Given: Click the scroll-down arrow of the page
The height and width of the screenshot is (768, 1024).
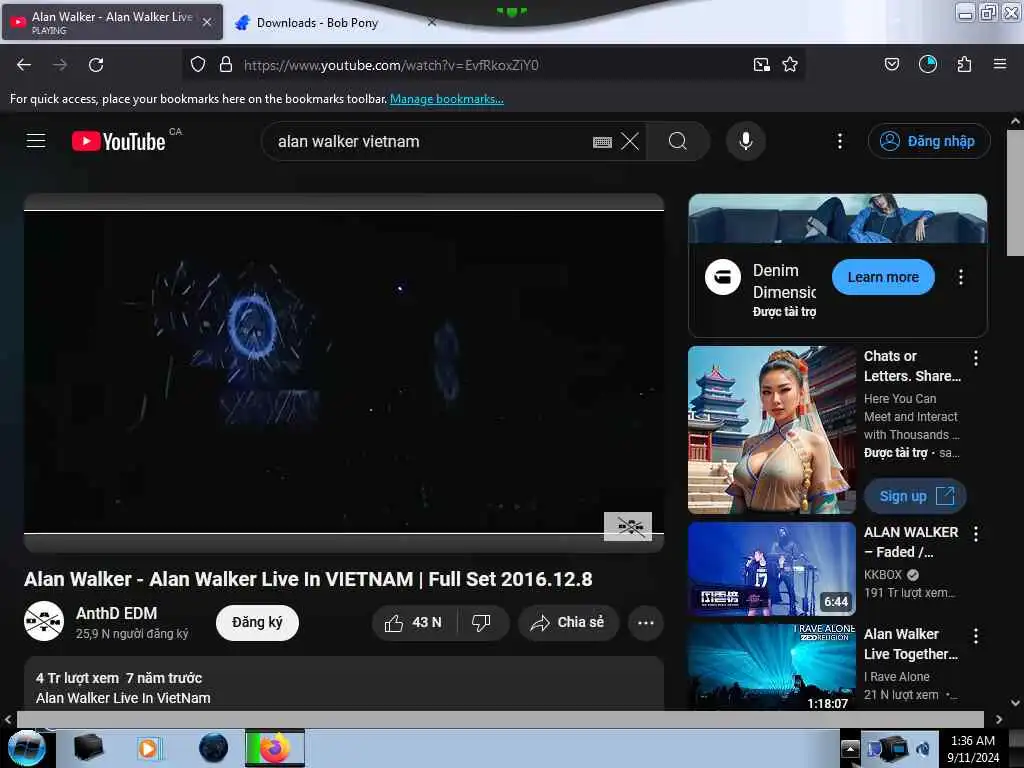Looking at the screenshot, I should point(1015,703).
